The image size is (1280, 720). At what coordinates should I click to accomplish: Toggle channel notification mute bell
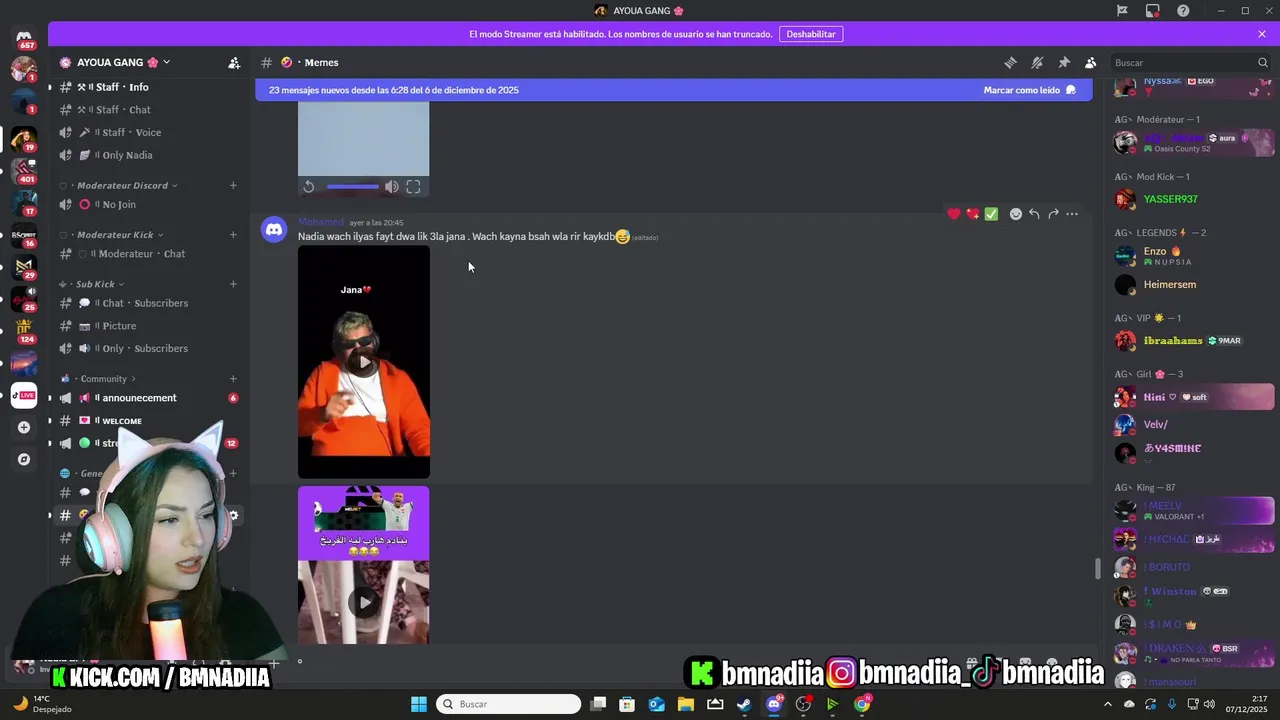pyautogui.click(x=1037, y=62)
